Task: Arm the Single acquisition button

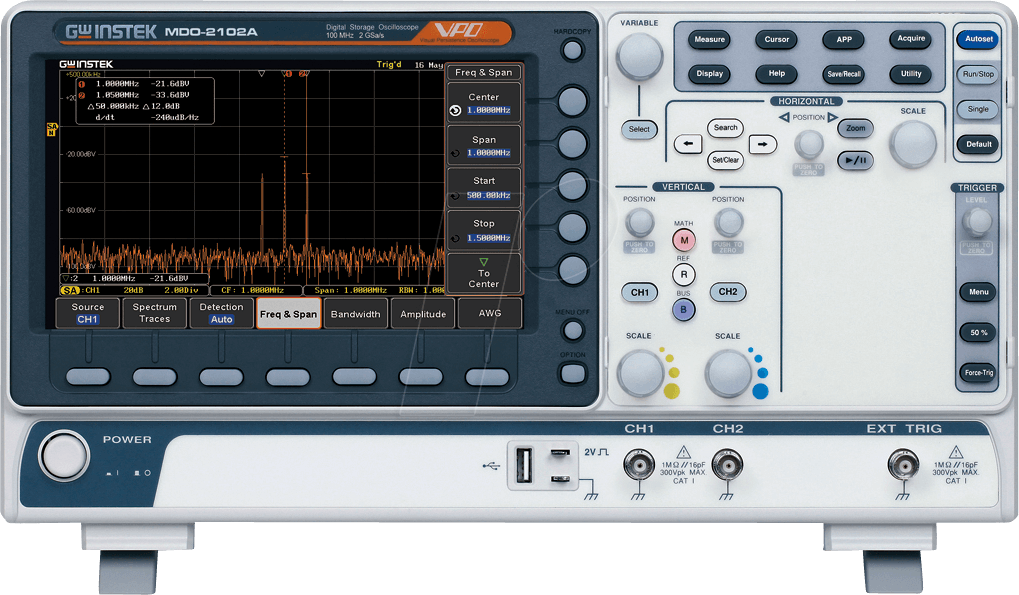Action: coord(978,109)
